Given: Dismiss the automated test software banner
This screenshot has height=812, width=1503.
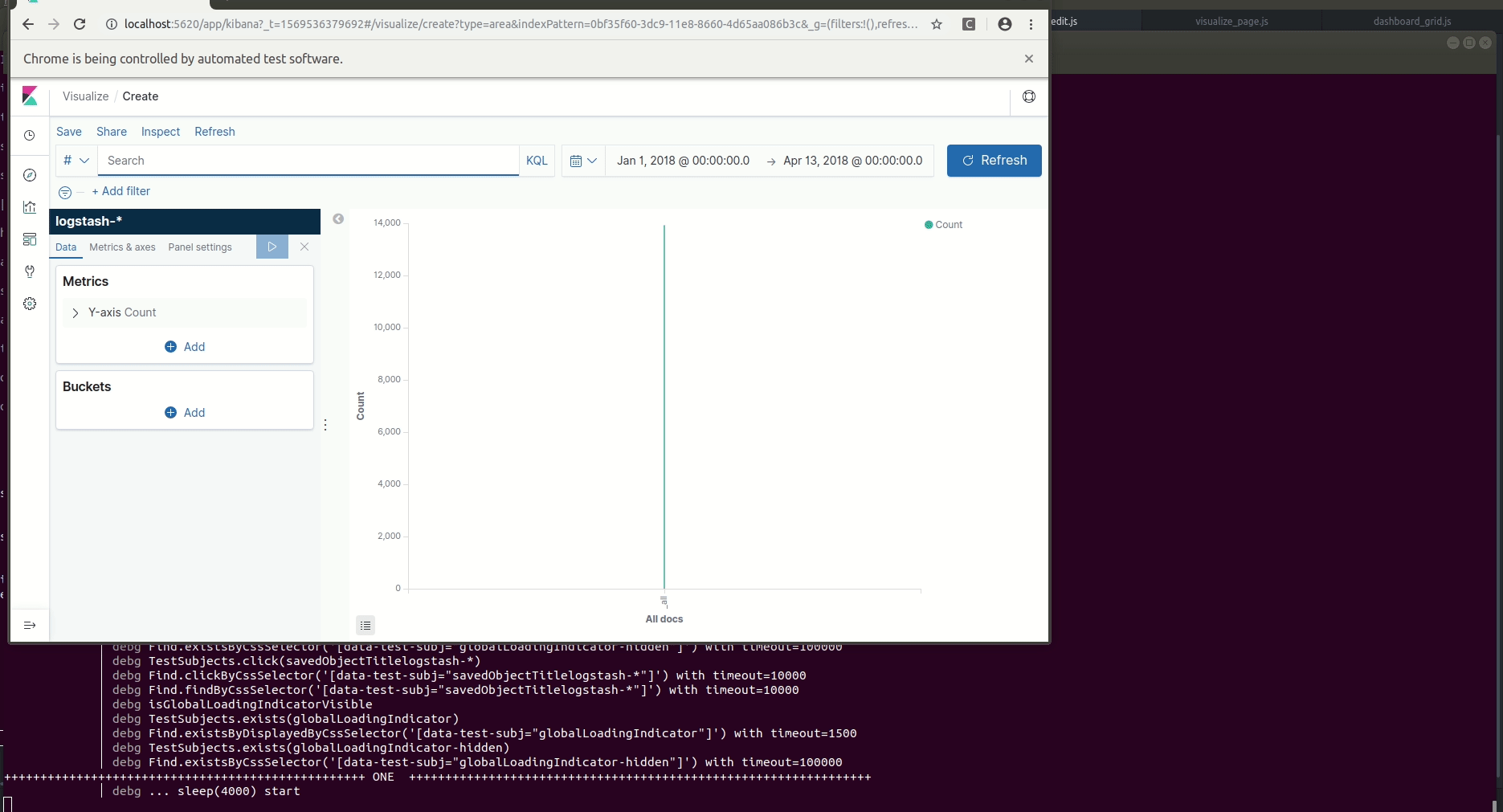Looking at the screenshot, I should tap(1029, 59).
